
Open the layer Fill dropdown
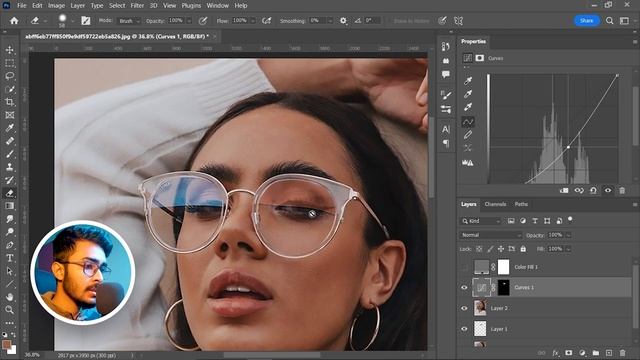569,249
